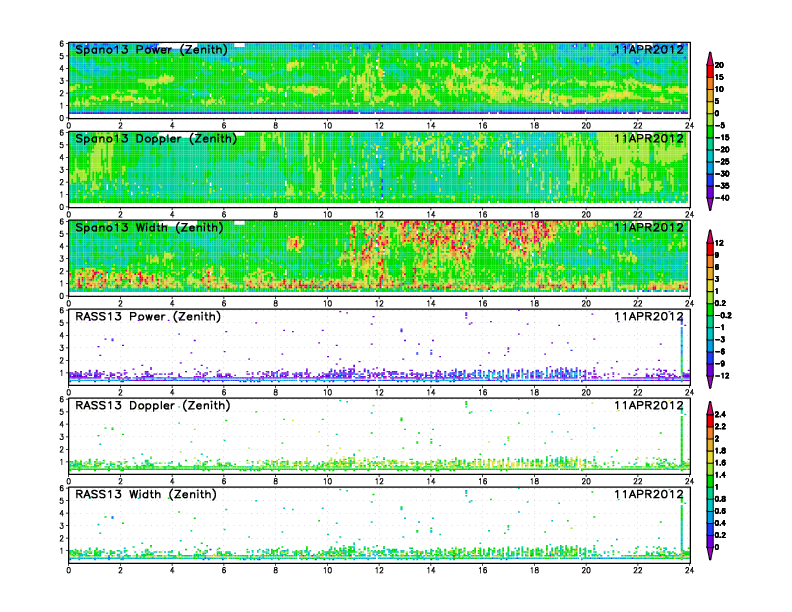Image resolution: width=792 pixels, height=612 pixels.
Task: Click the '-0.2' label on the middle color scale
Action: coord(723,315)
